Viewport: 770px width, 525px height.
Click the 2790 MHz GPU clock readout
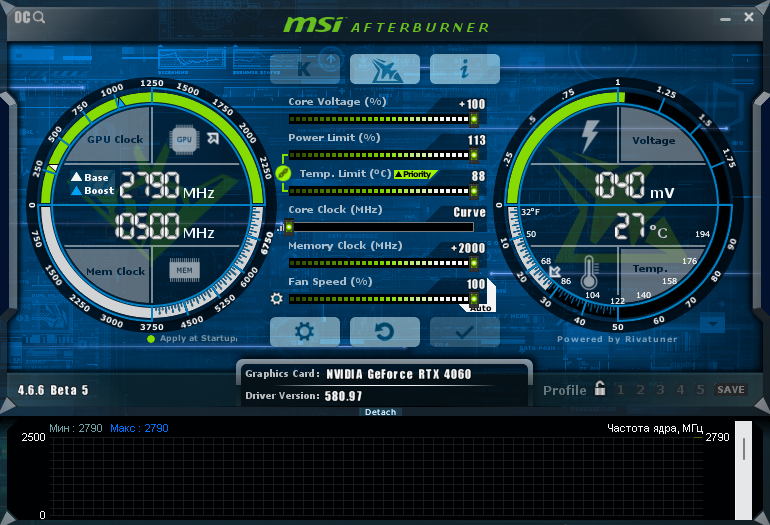point(167,186)
